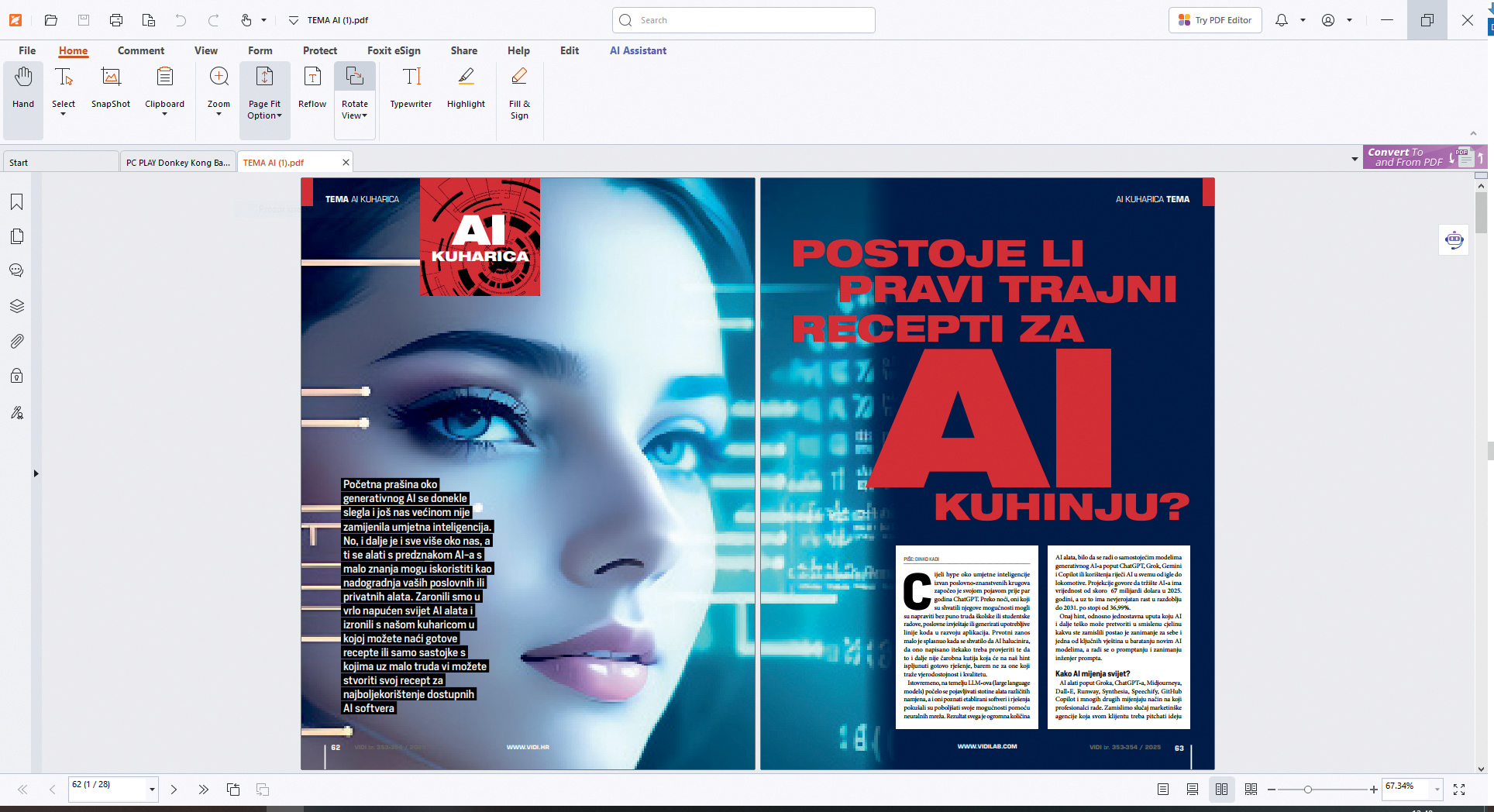Open the Bookmarks panel in sidebar
The height and width of the screenshot is (812, 1494).
pyautogui.click(x=17, y=202)
